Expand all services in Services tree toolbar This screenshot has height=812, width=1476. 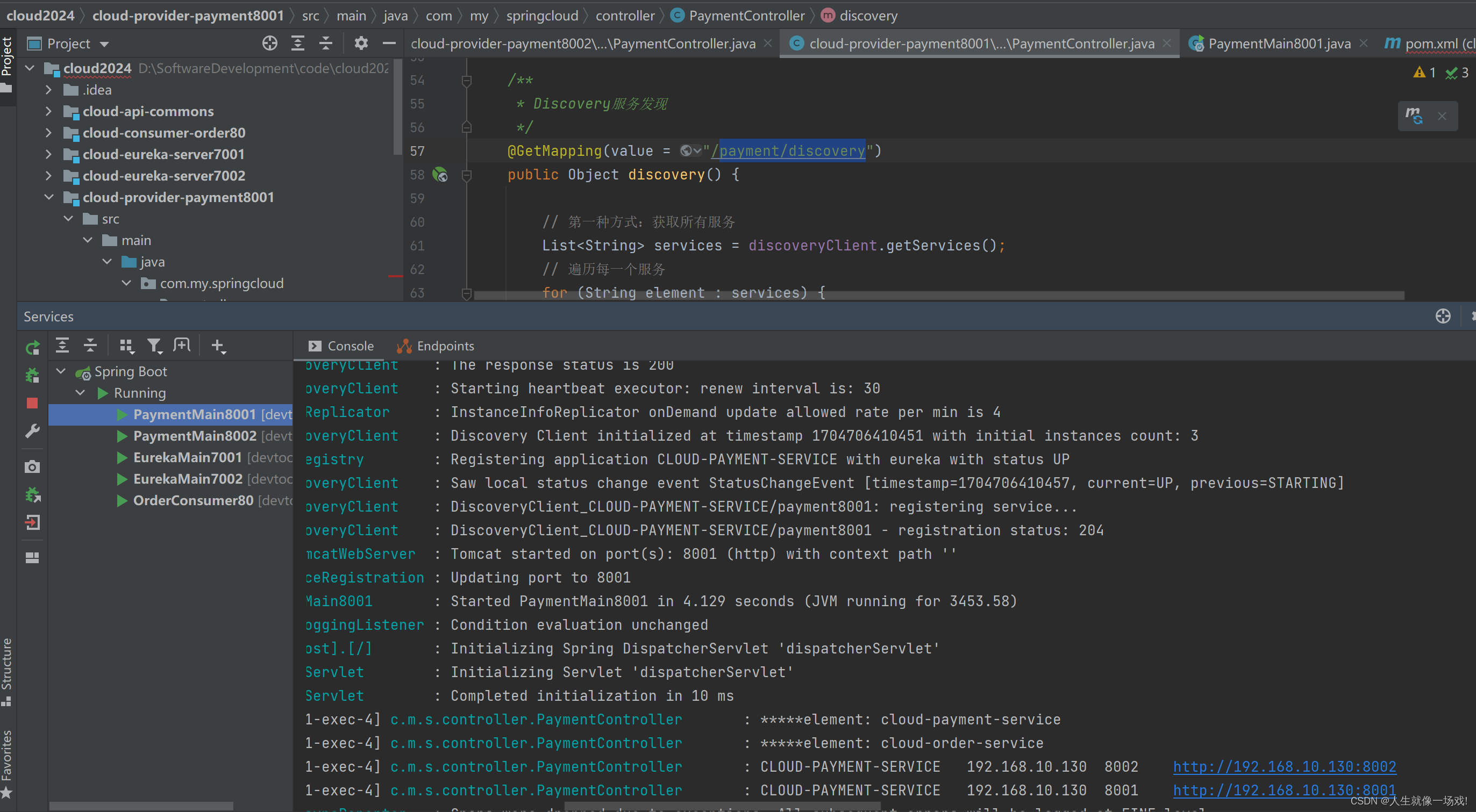(62, 346)
